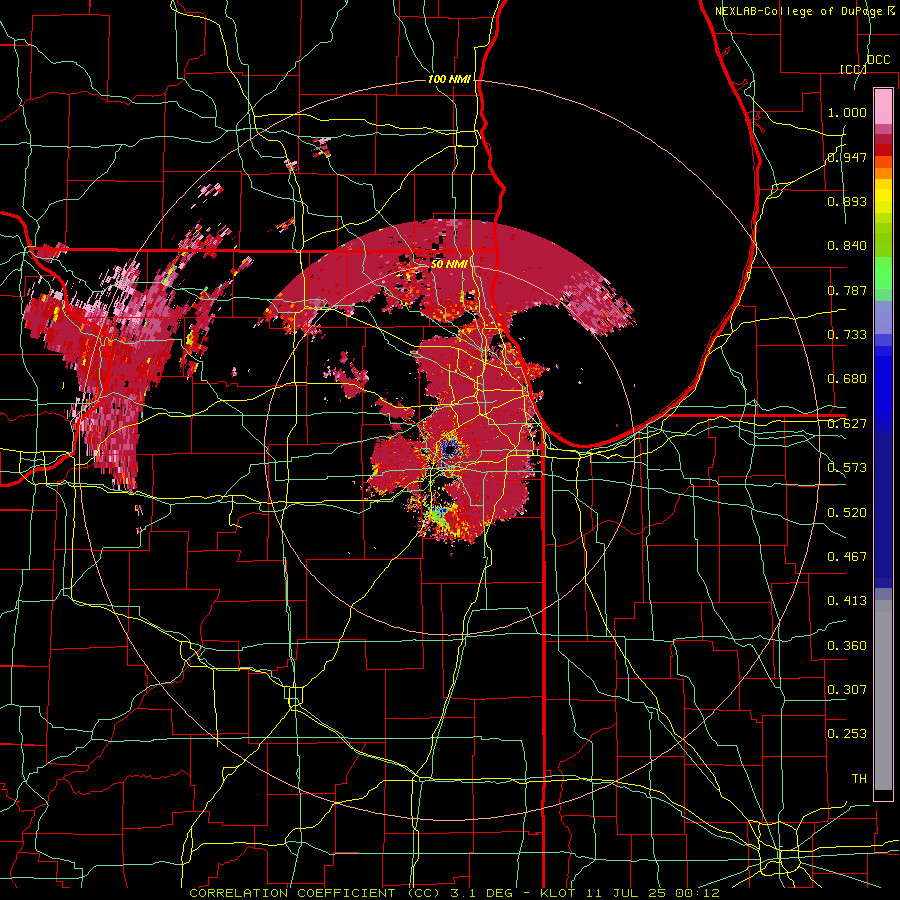
Task: Select the 0.573 scale value
Action: pyautogui.click(x=847, y=468)
